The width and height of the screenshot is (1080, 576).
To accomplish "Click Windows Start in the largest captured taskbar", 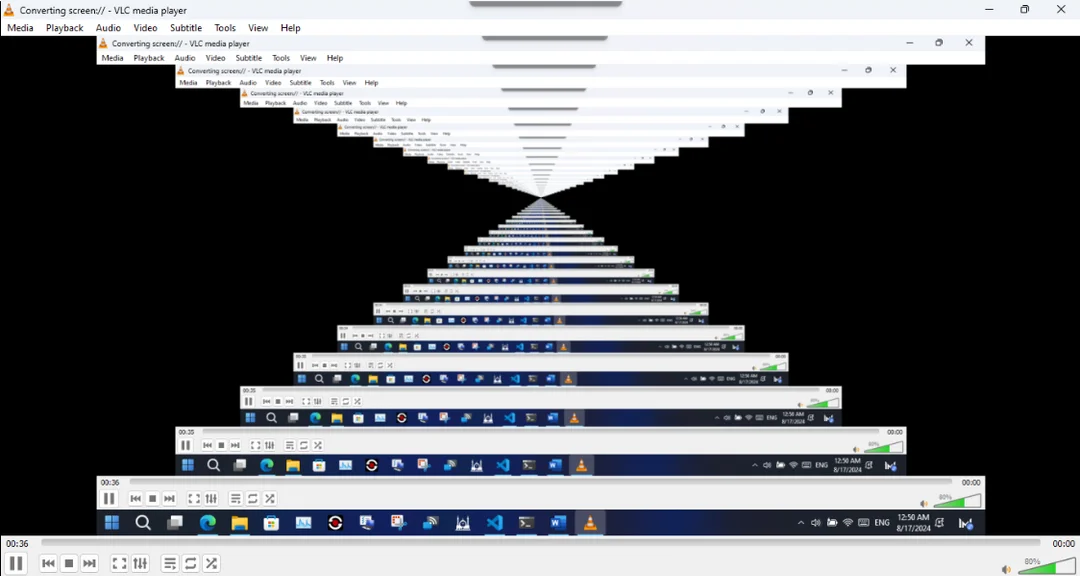I will pos(112,523).
